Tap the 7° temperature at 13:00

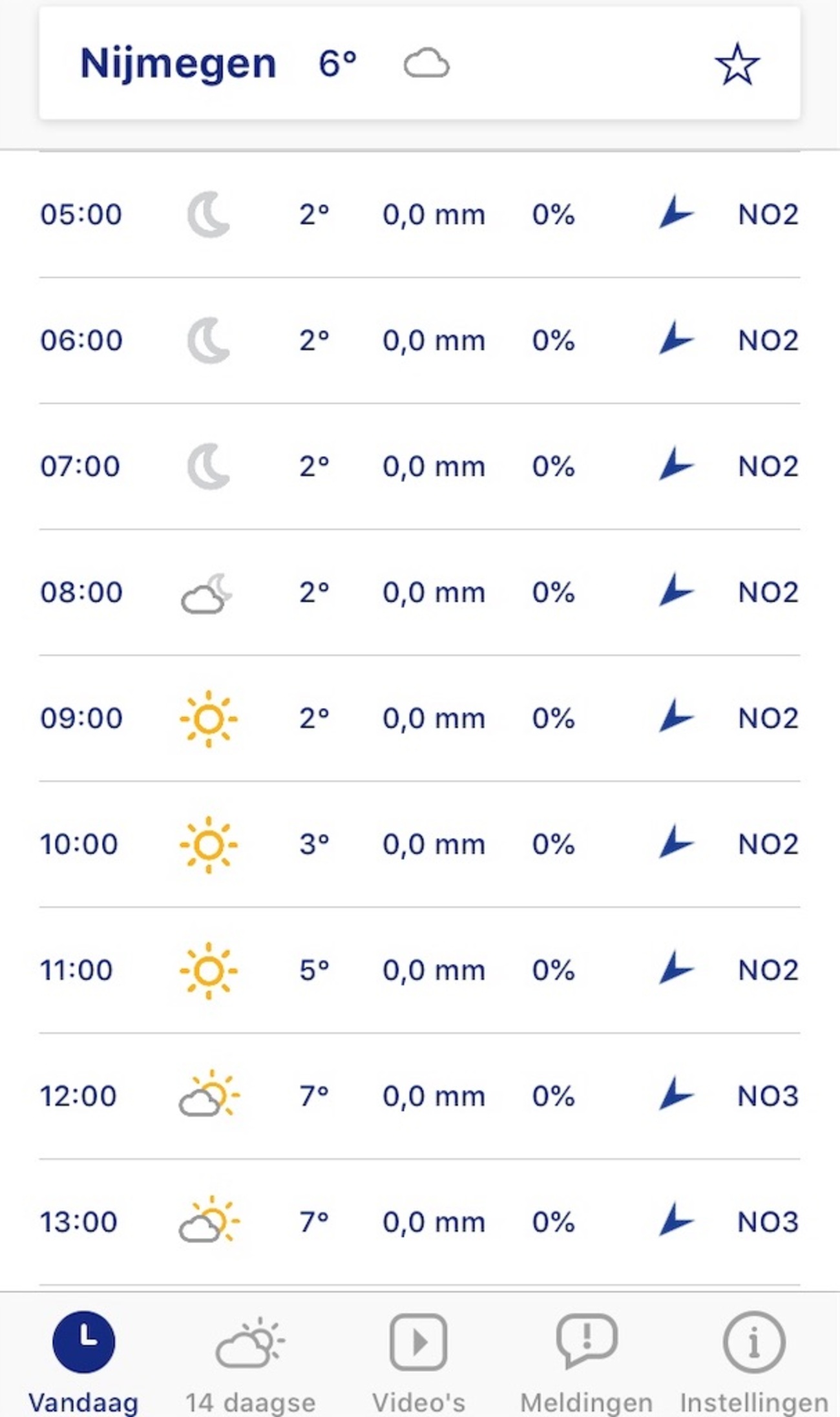(314, 1222)
